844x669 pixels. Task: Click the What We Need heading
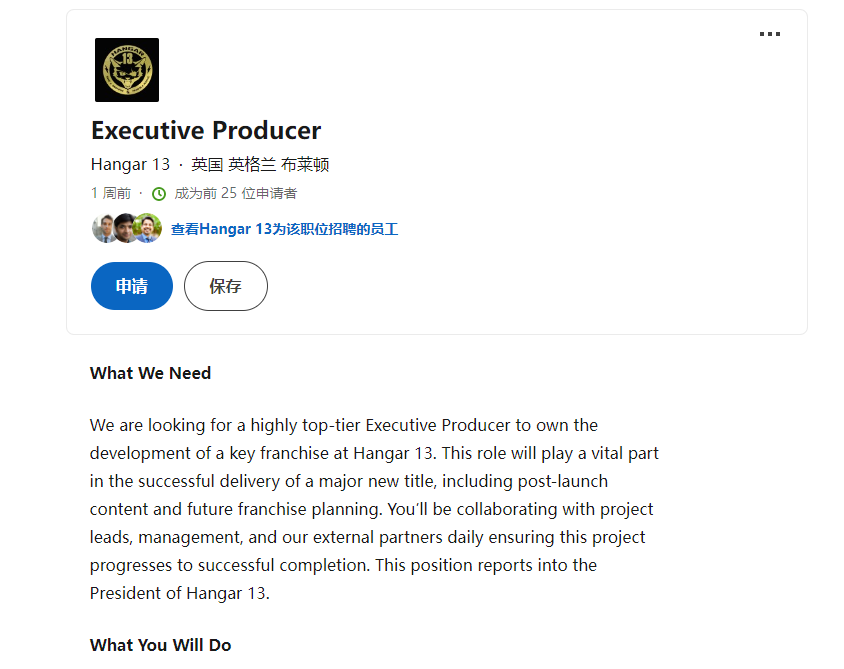150,373
